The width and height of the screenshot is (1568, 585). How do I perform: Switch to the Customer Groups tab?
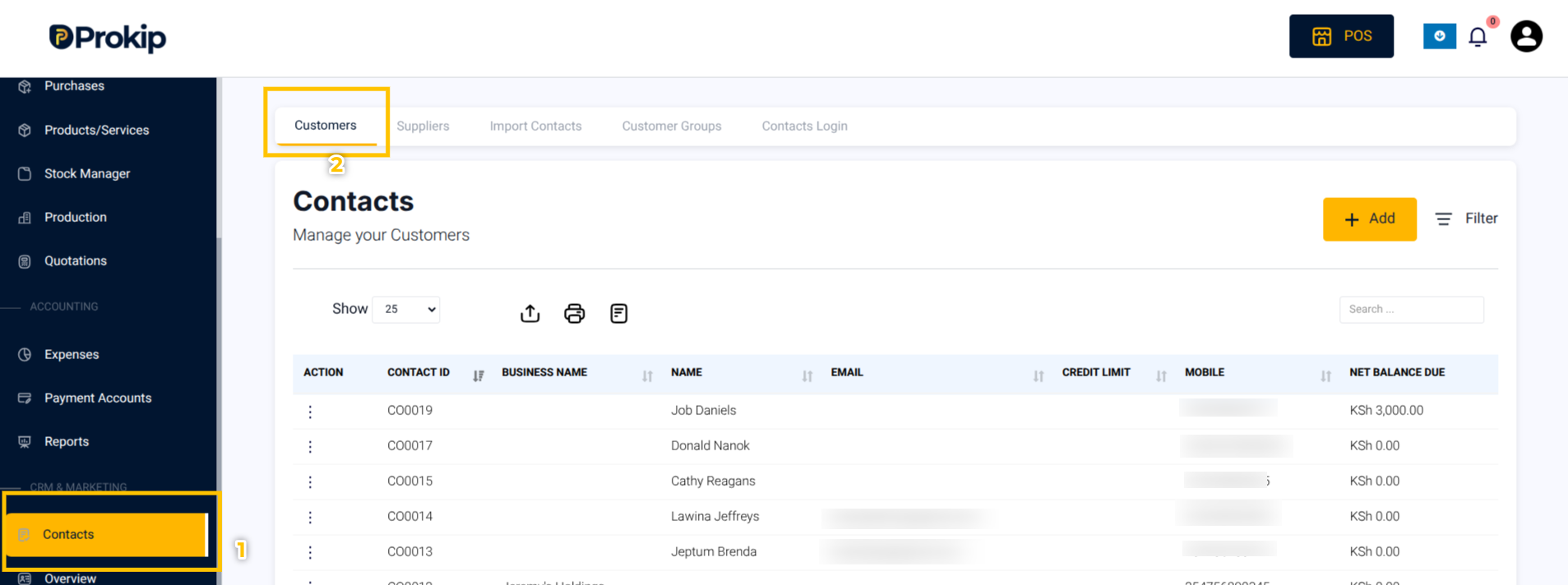point(672,126)
